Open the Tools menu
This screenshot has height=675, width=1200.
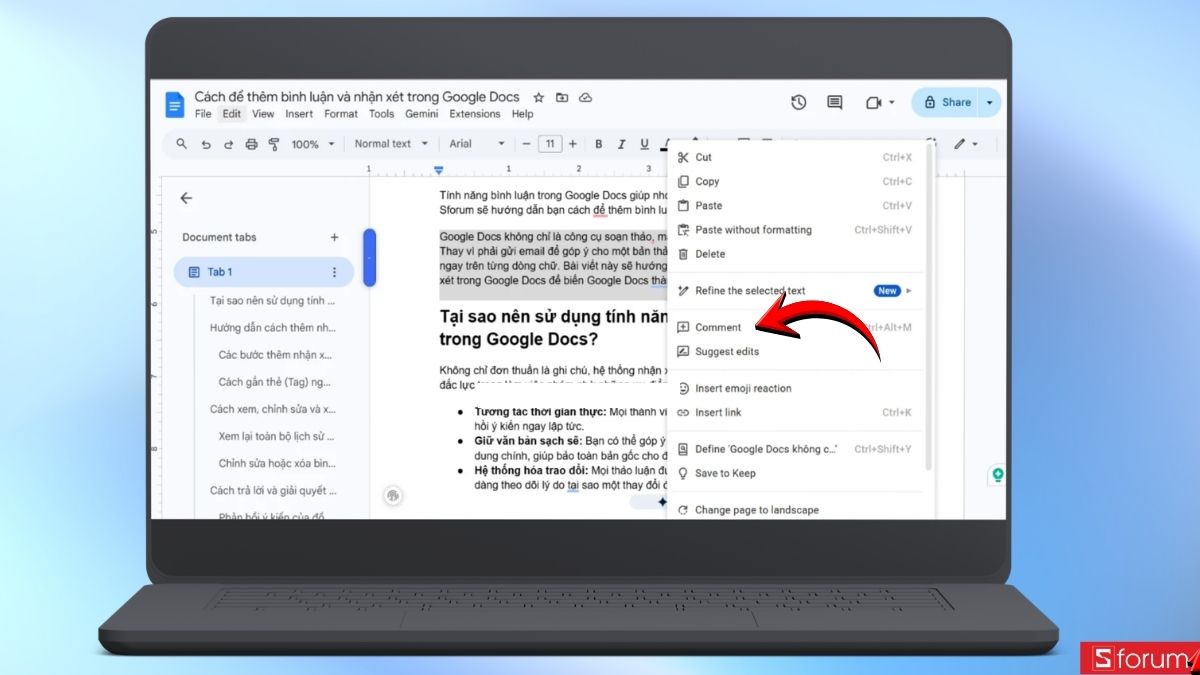381,114
